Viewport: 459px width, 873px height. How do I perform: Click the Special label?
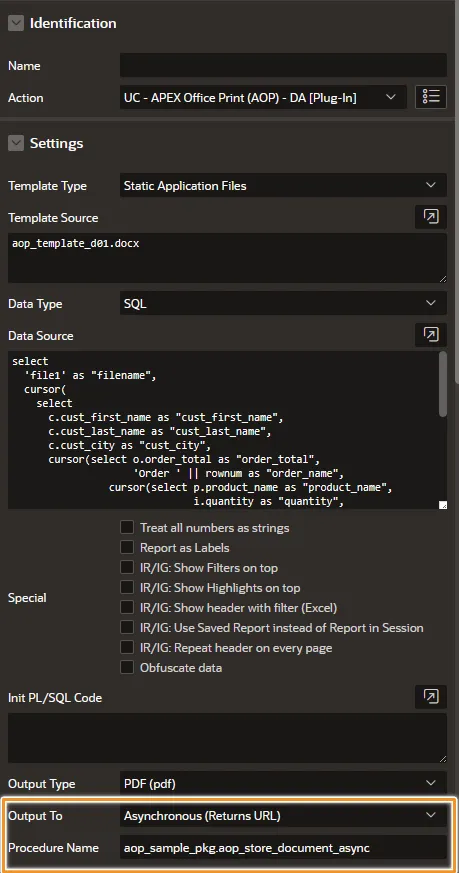click(x=27, y=598)
